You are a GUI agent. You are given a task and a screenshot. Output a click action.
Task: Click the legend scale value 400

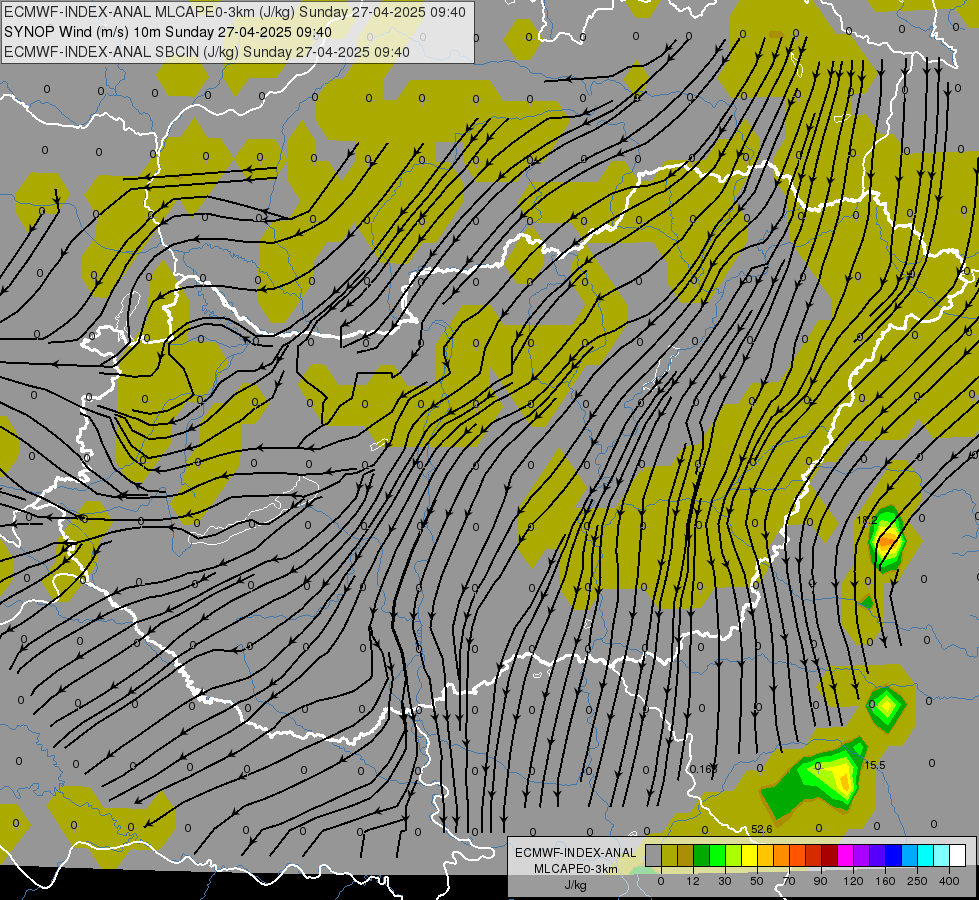pos(949,881)
